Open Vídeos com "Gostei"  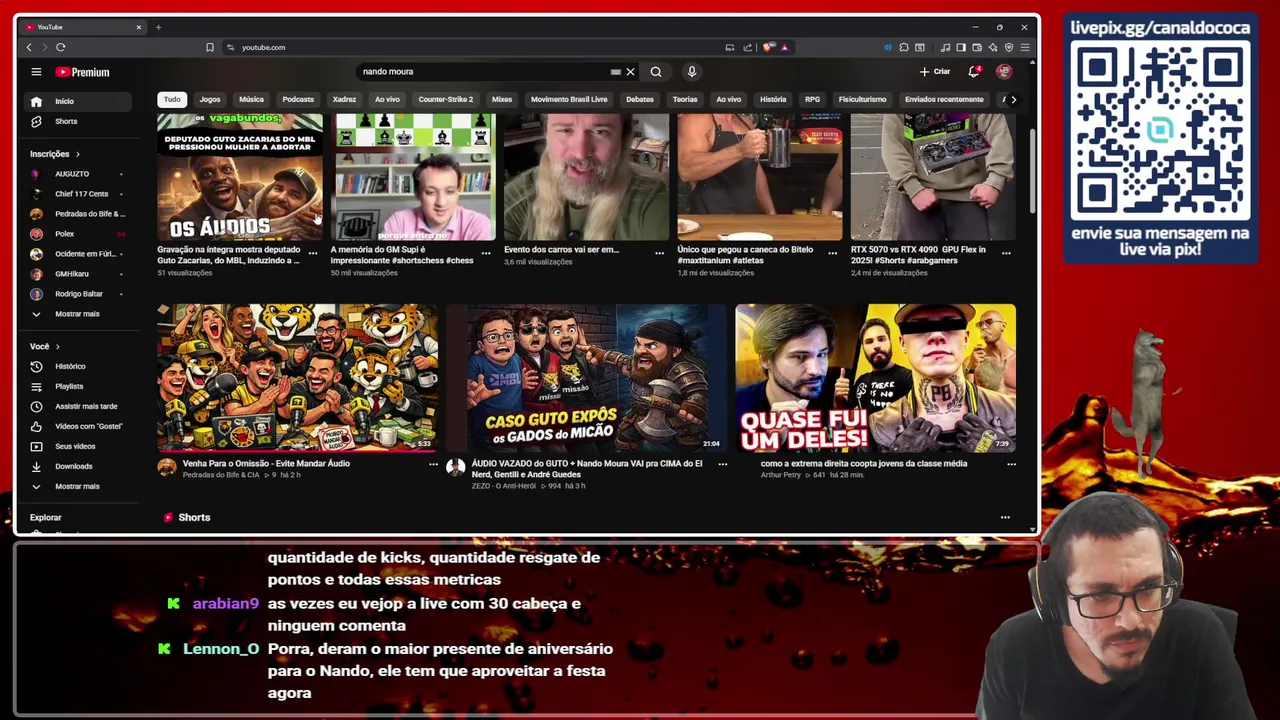(78, 426)
